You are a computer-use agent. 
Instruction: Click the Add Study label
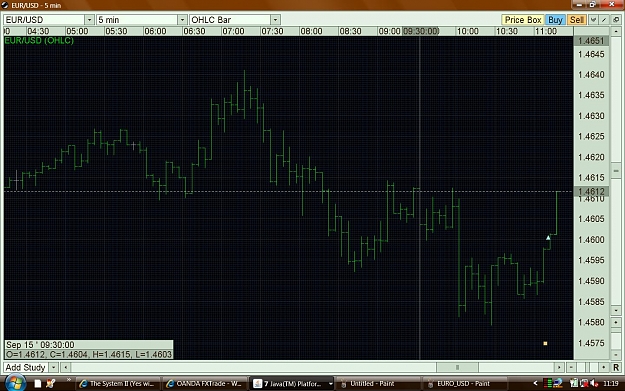pyautogui.click(x=26, y=367)
